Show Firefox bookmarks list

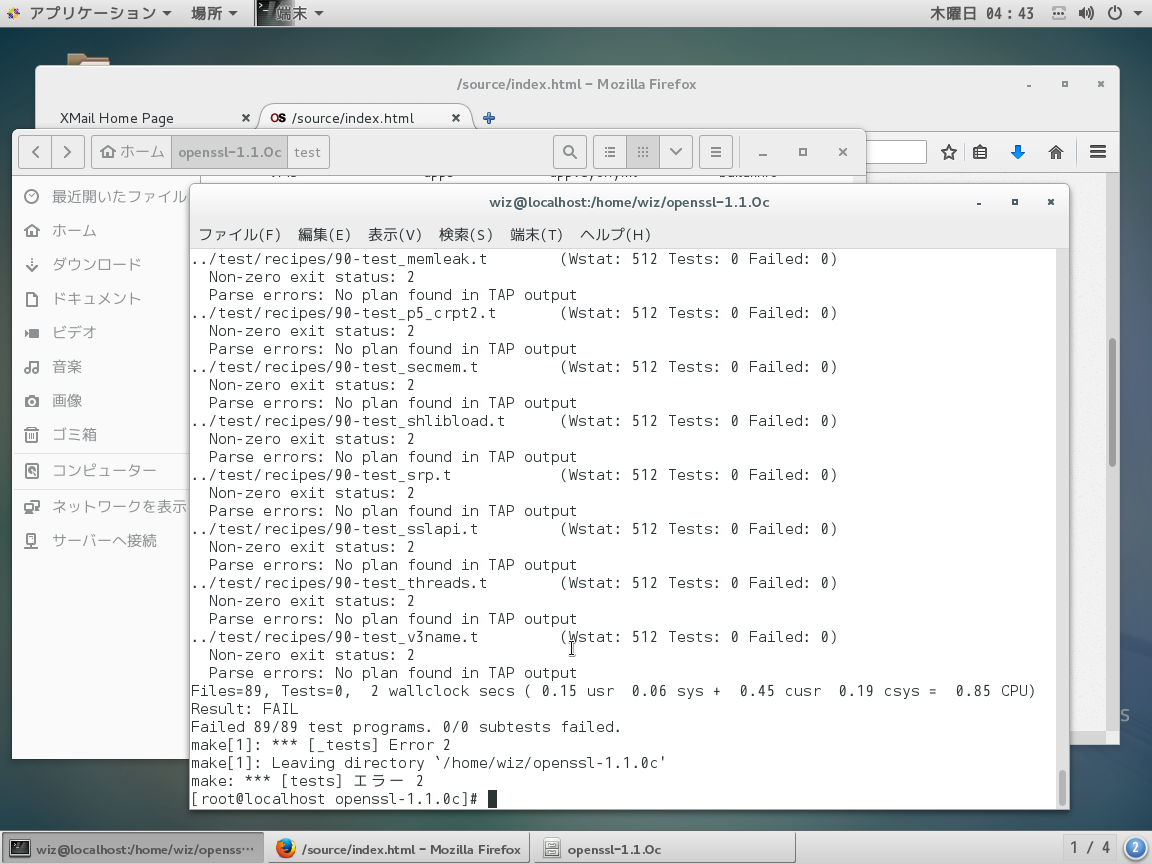979,152
